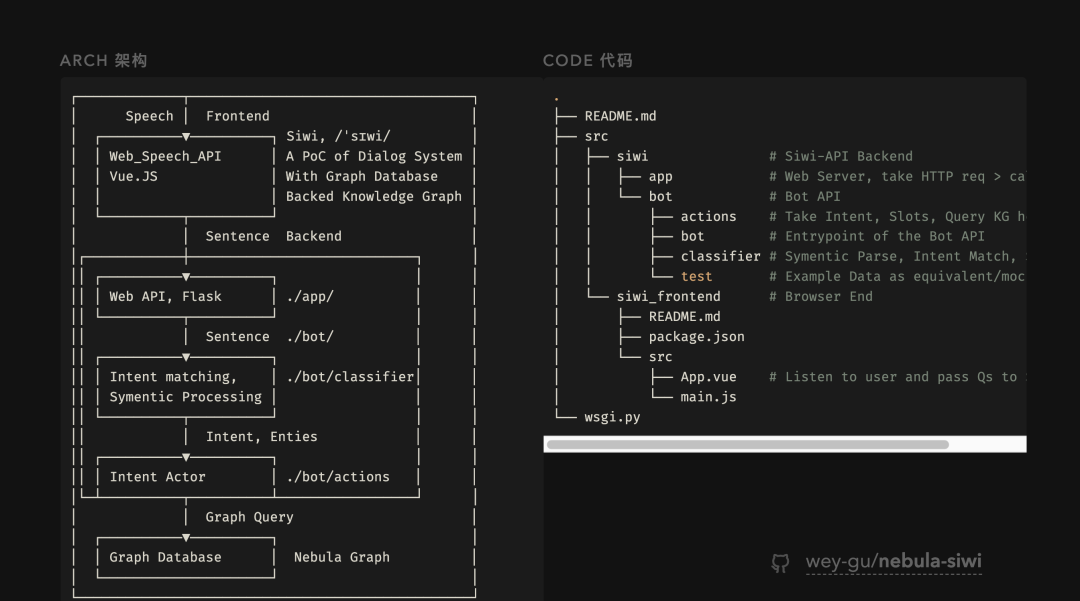Click the CODE 代码 heading
The width and height of the screenshot is (1080, 601).
(x=587, y=61)
